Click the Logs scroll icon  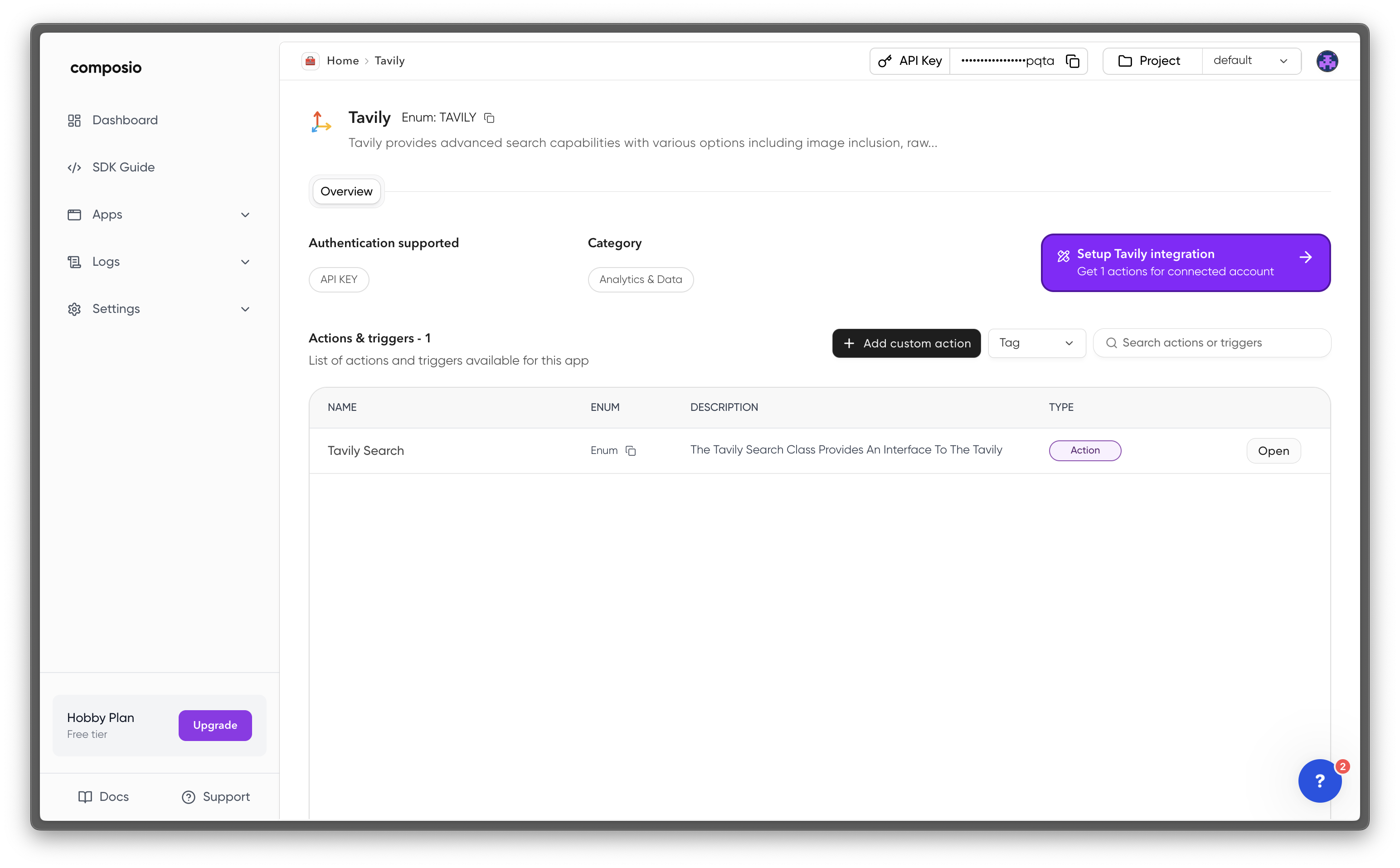tap(74, 262)
